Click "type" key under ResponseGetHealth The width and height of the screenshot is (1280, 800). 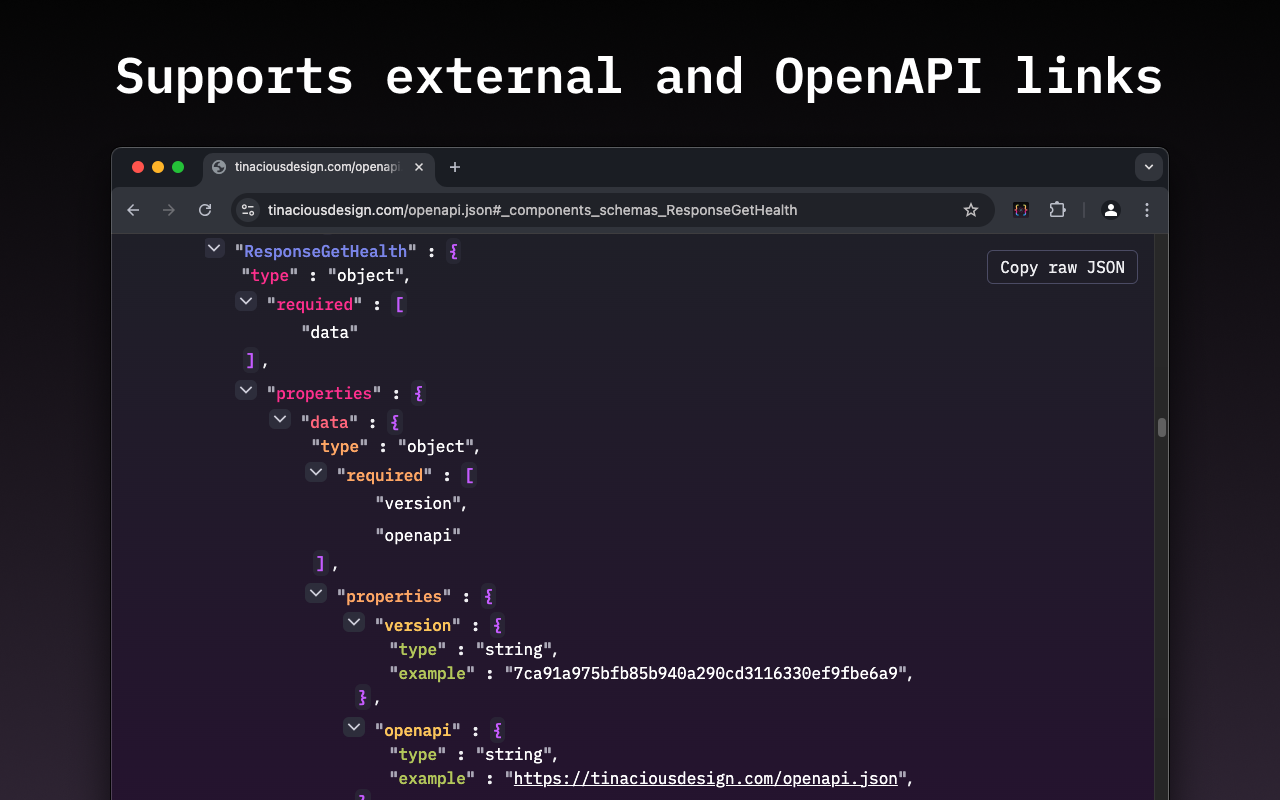coord(270,275)
